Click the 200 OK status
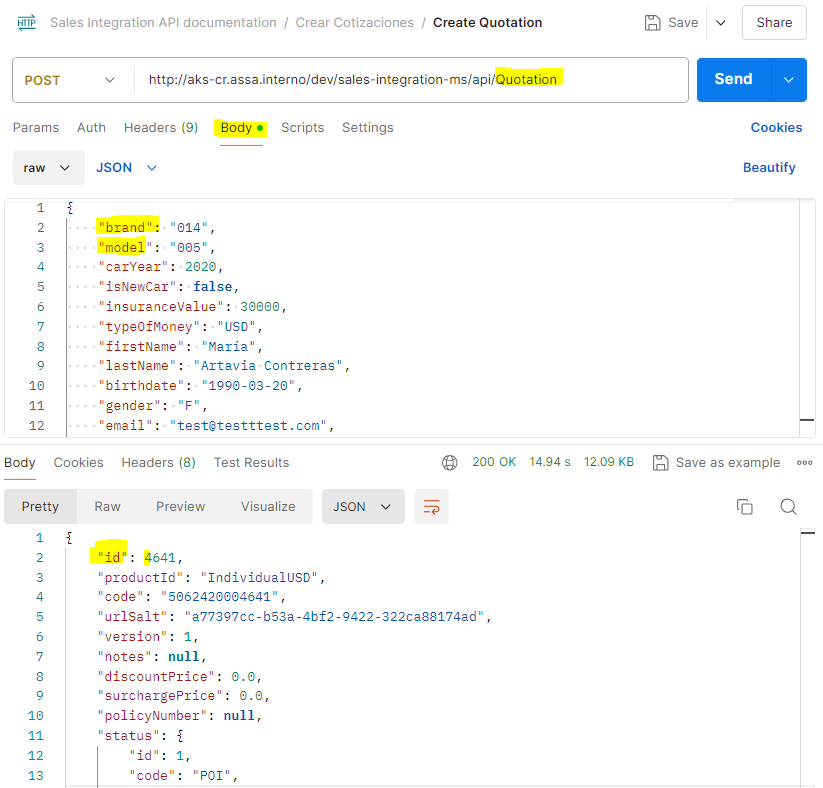The height and width of the screenshot is (788, 823). click(x=494, y=462)
